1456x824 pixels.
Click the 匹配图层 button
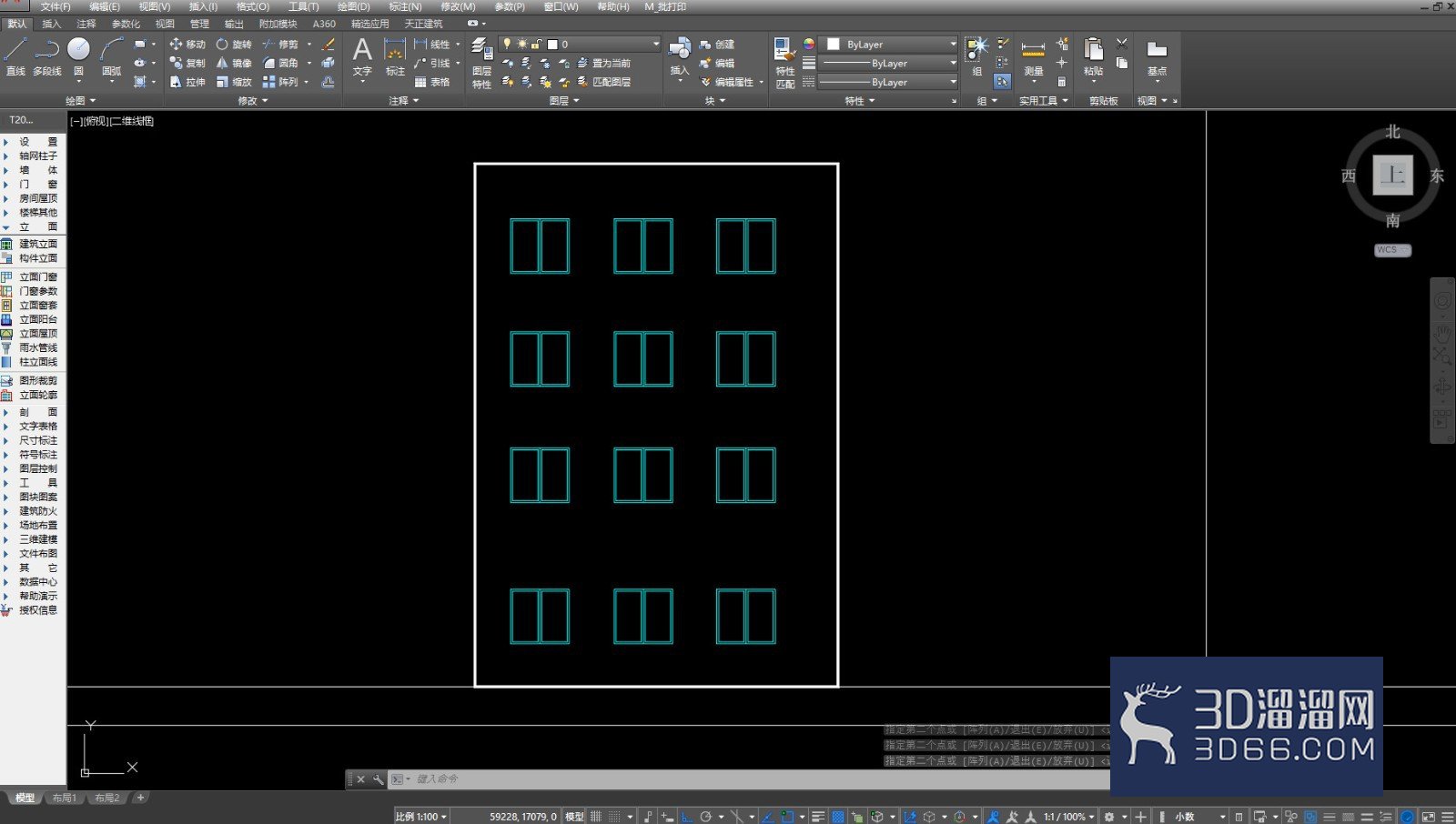(x=604, y=82)
